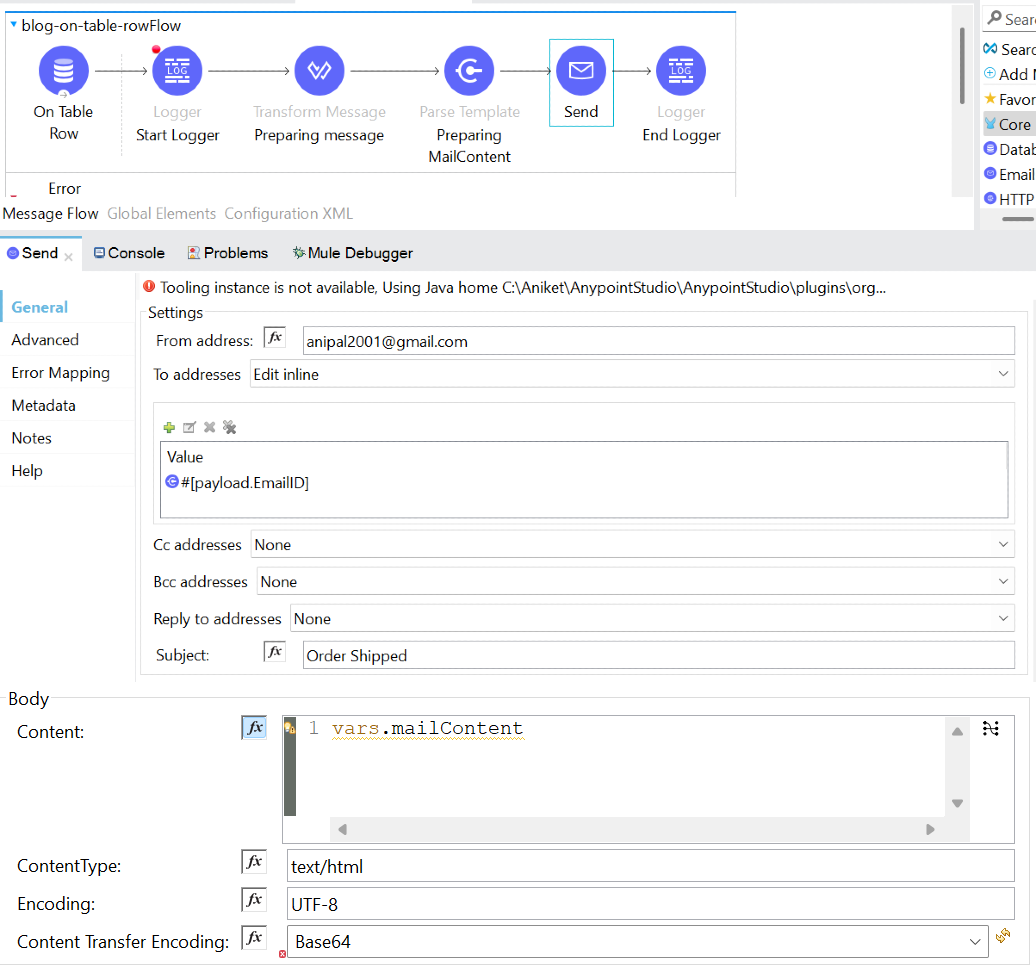Click the Start Logger component icon

[x=177, y=71]
